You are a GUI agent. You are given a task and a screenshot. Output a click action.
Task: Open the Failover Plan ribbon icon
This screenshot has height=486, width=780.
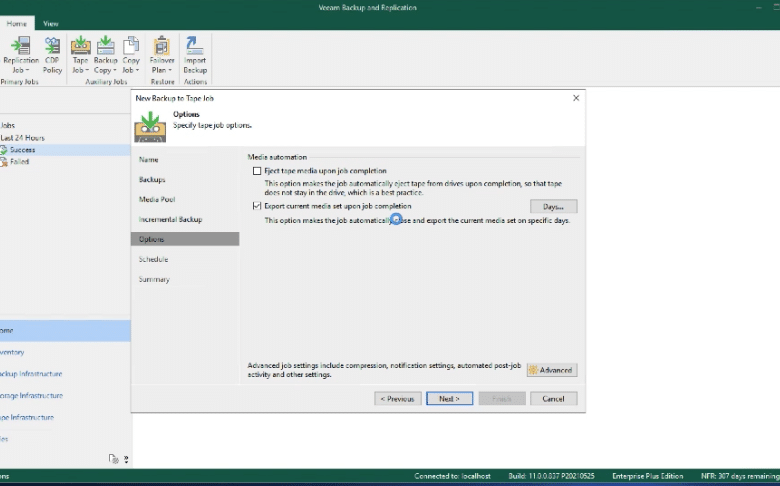pos(162,45)
